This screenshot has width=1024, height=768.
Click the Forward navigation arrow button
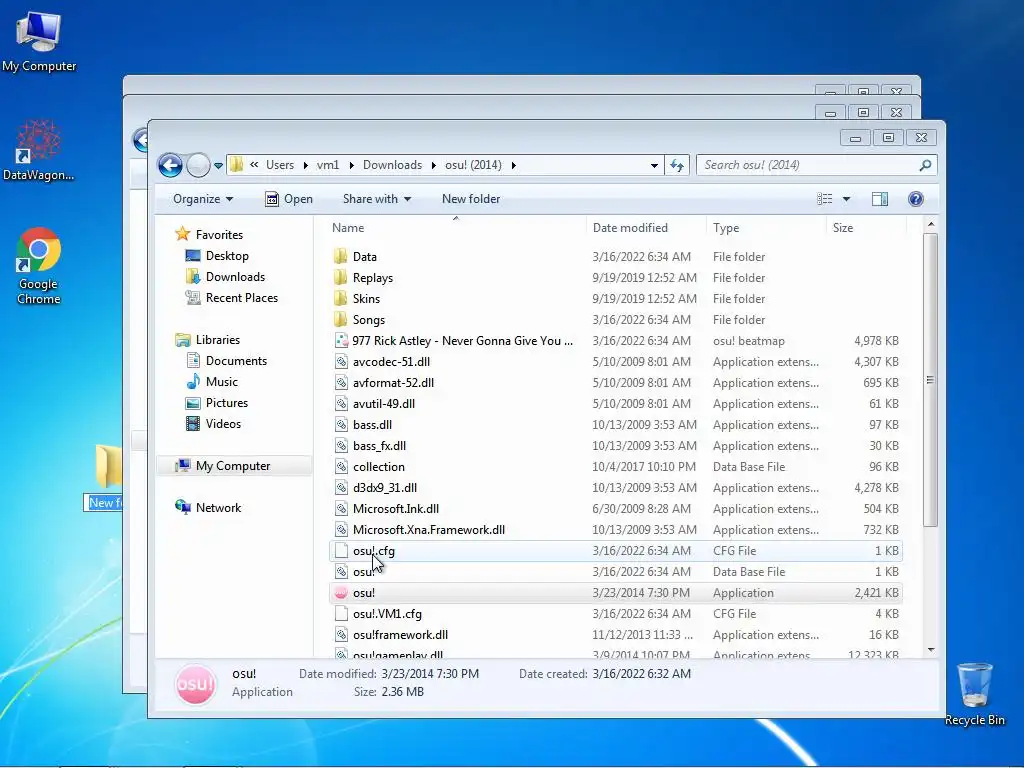click(198, 165)
